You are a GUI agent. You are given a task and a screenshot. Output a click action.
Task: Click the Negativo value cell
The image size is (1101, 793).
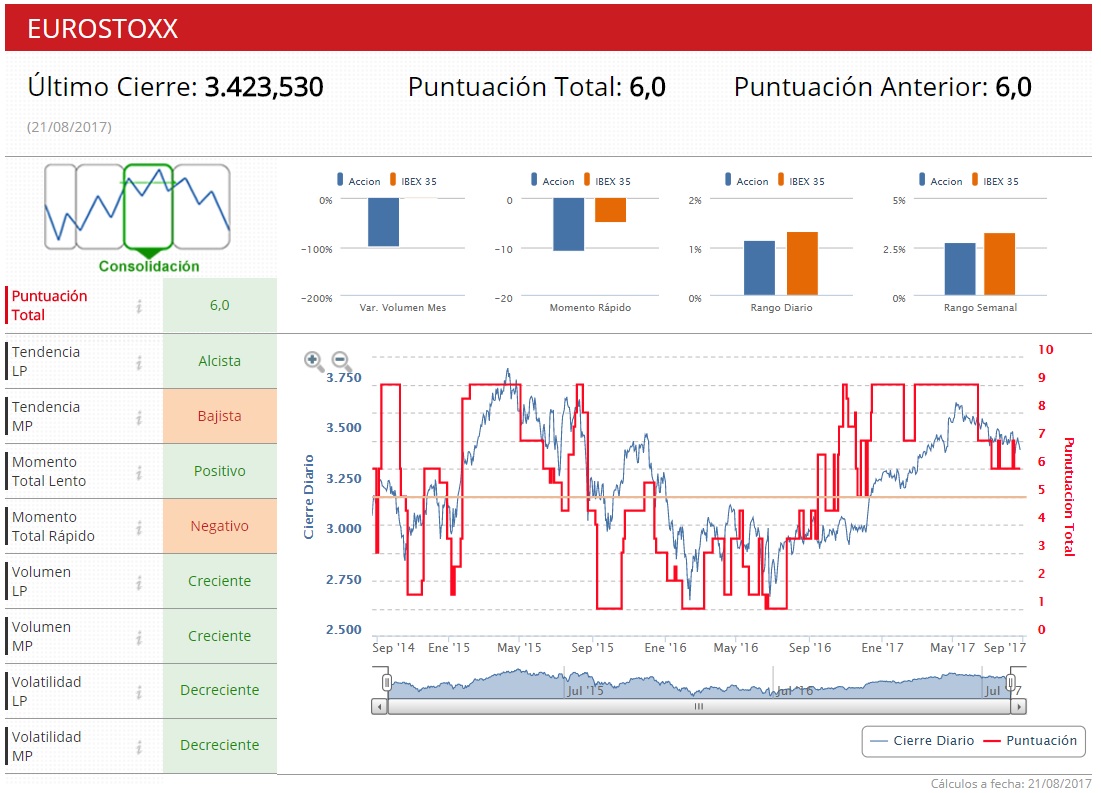coord(220,526)
